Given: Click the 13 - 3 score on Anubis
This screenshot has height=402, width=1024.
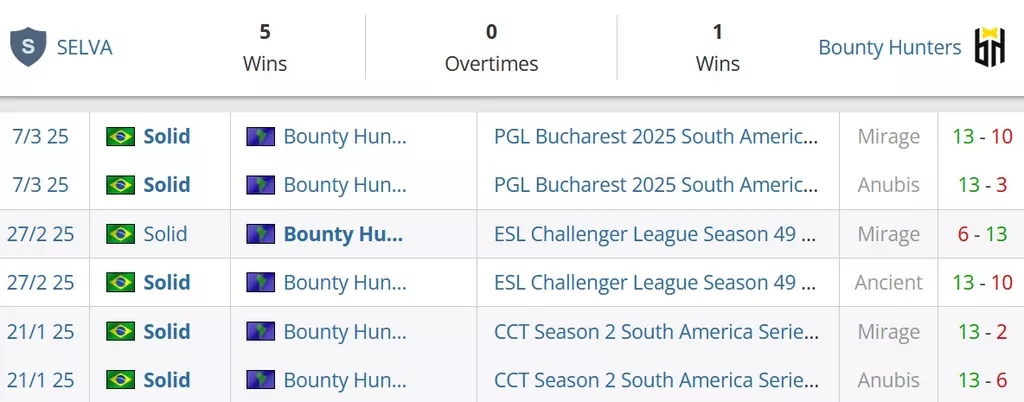Looking at the screenshot, I should pos(982,185).
